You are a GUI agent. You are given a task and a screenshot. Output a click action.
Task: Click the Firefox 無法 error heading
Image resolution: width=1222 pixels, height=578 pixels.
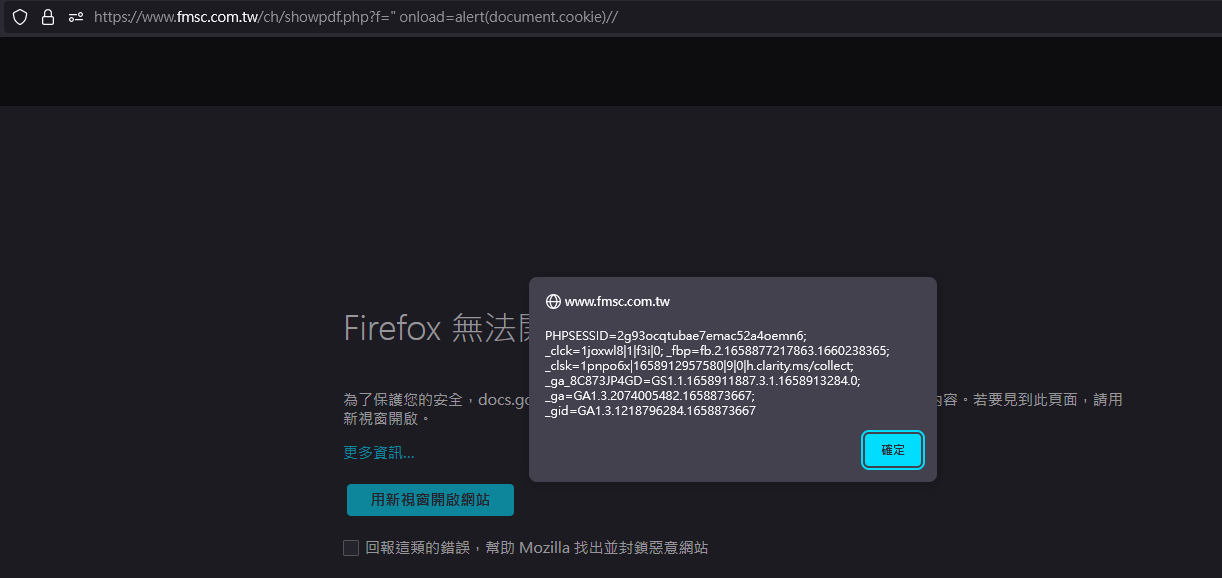[x=436, y=328]
